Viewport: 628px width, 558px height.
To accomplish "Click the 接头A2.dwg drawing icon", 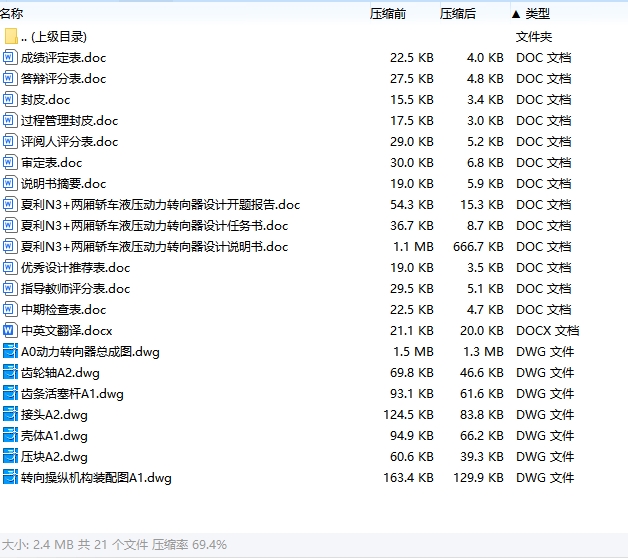I will coord(10,414).
